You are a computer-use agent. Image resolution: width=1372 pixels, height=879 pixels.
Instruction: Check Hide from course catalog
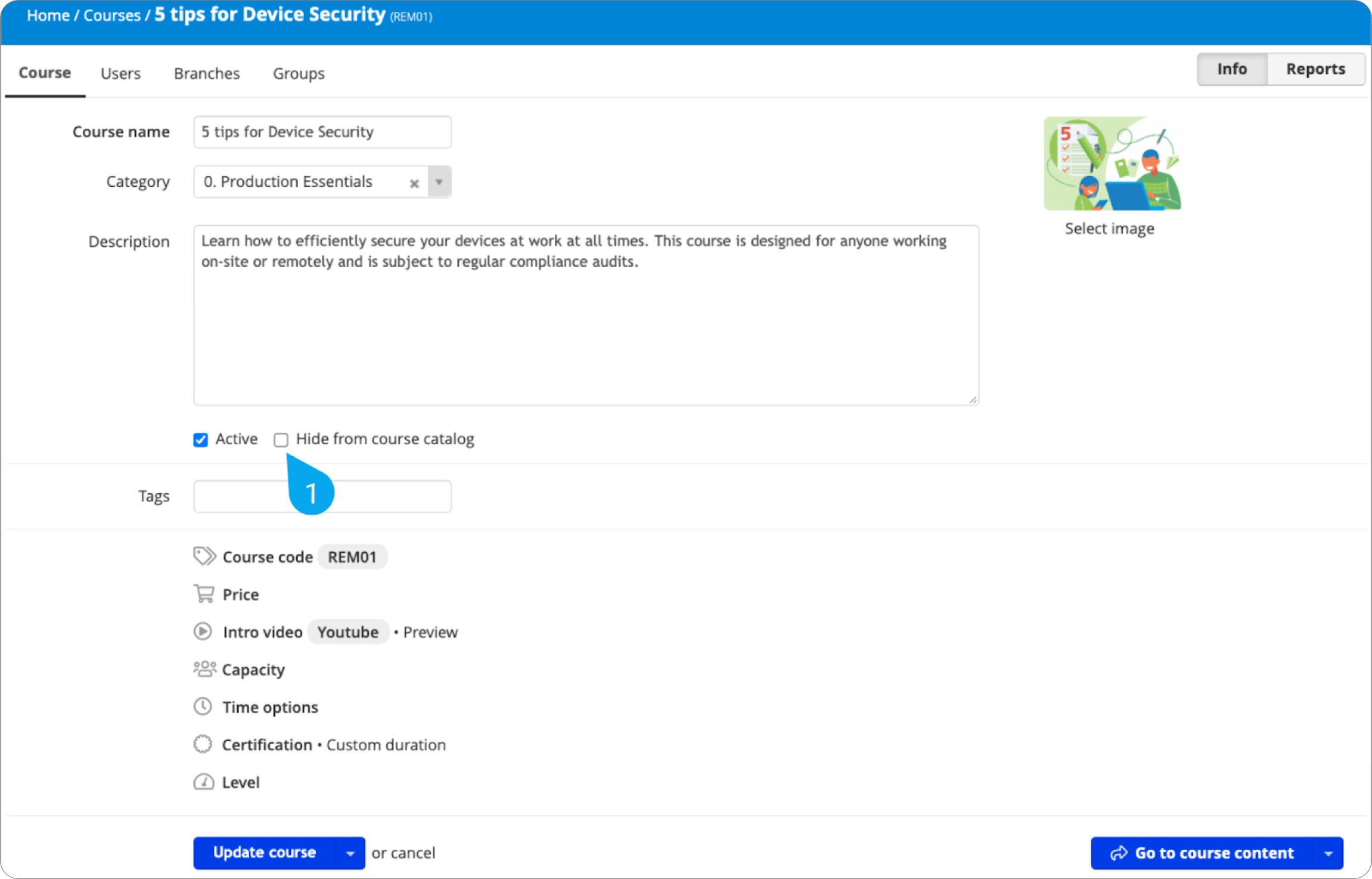(281, 440)
